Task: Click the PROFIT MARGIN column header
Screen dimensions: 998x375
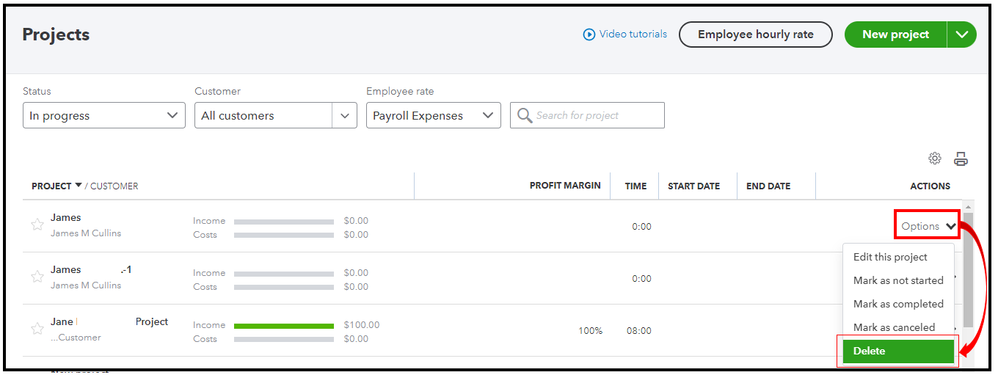Action: click(x=565, y=186)
